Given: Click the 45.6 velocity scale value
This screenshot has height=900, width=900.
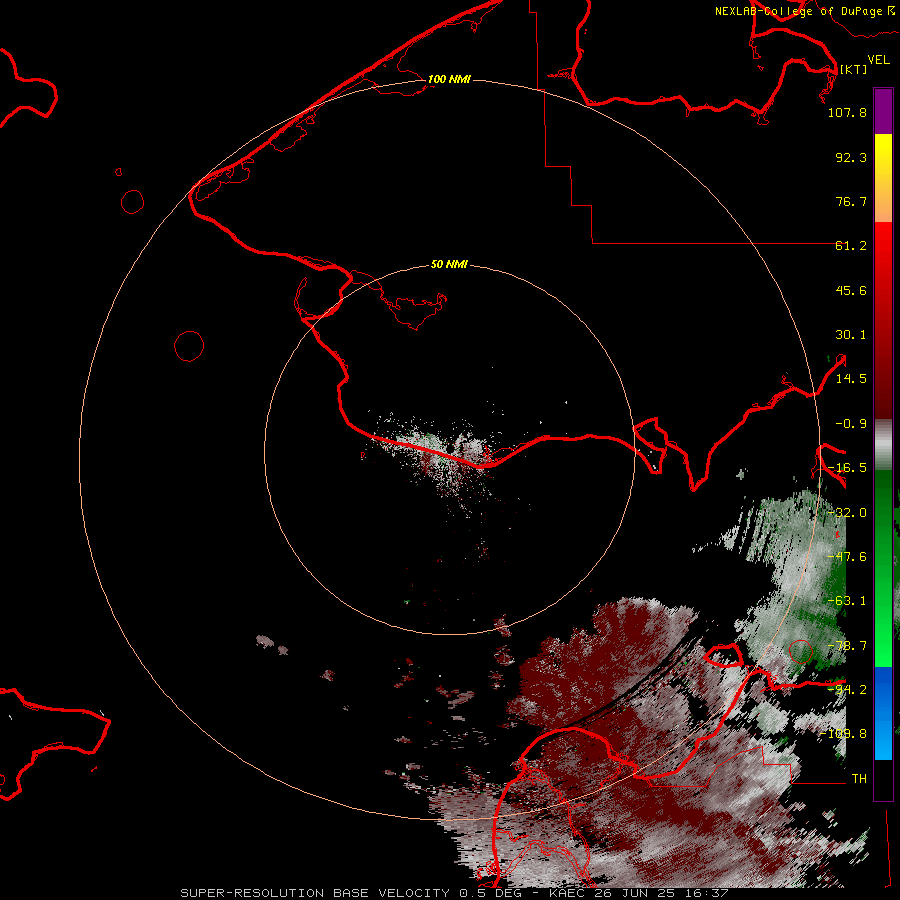Looking at the screenshot, I should point(851,290).
